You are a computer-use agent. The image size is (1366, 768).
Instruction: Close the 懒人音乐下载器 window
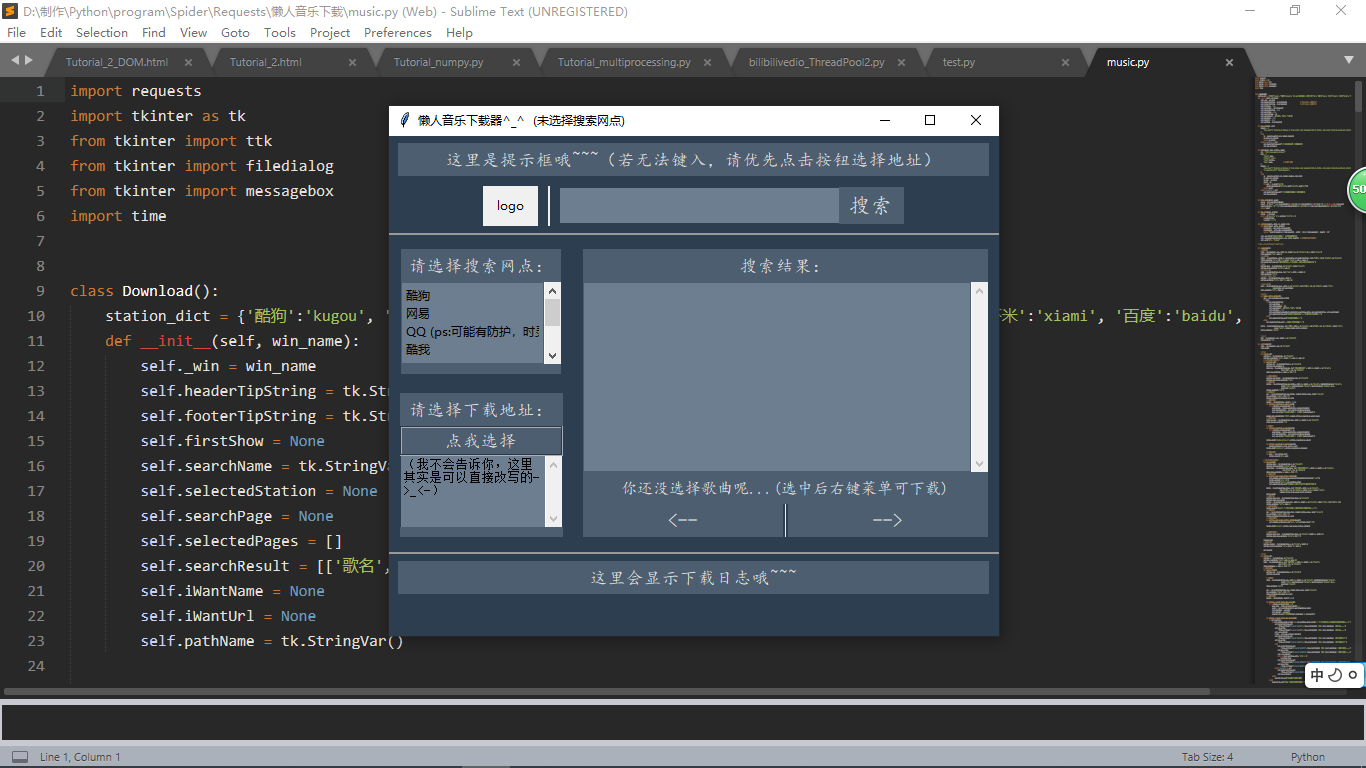tap(976, 120)
